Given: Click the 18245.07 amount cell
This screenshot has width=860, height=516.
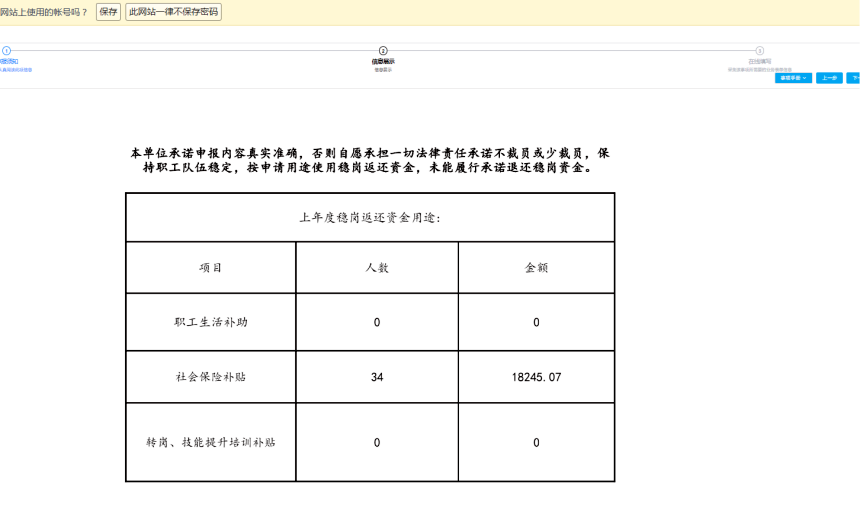Looking at the screenshot, I should click(536, 377).
